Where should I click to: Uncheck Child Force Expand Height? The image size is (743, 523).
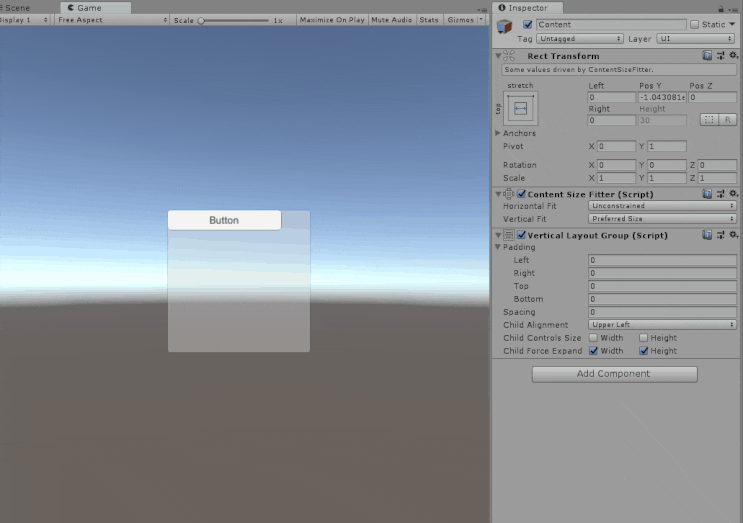[x=643, y=351]
